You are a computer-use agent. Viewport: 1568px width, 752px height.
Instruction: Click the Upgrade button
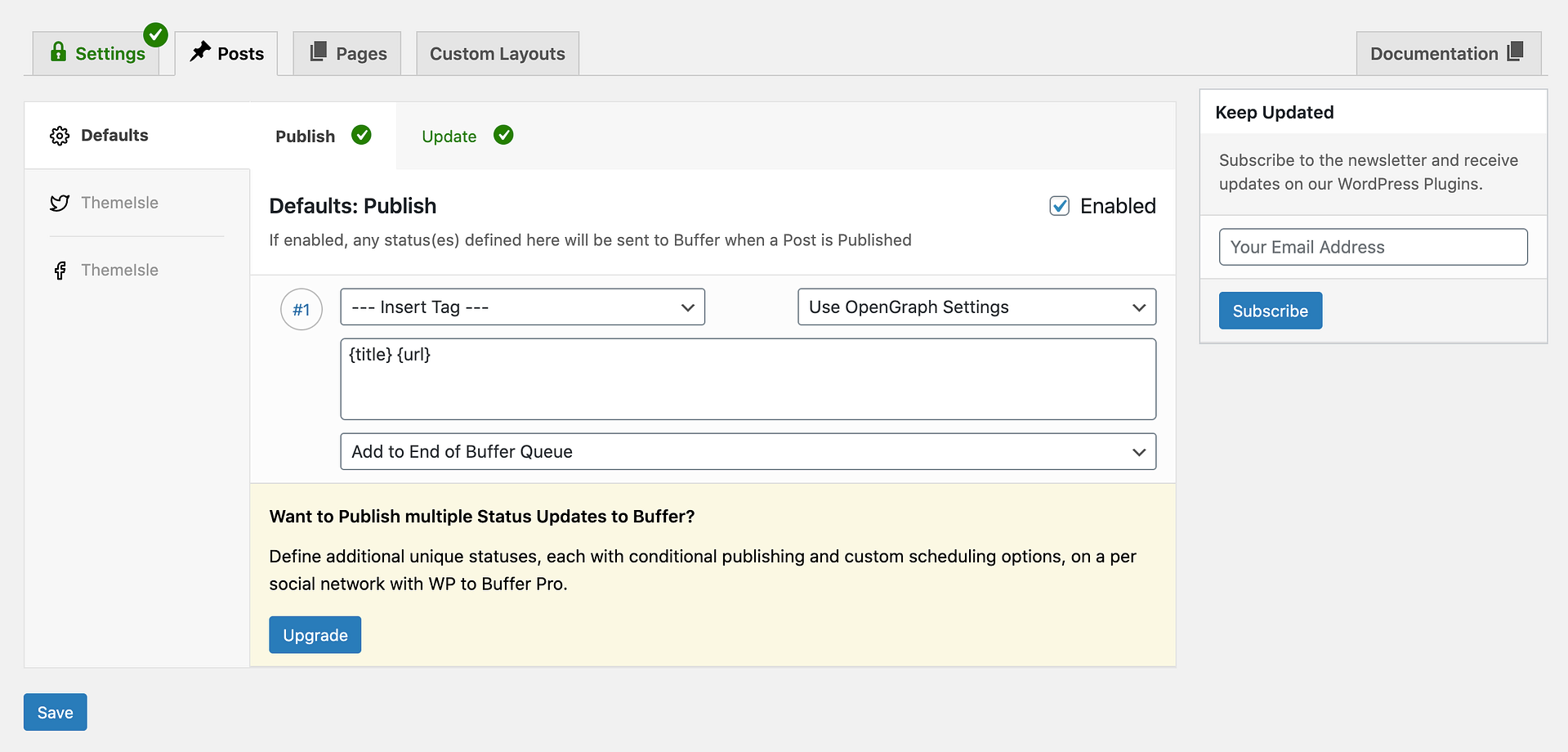[x=315, y=634]
